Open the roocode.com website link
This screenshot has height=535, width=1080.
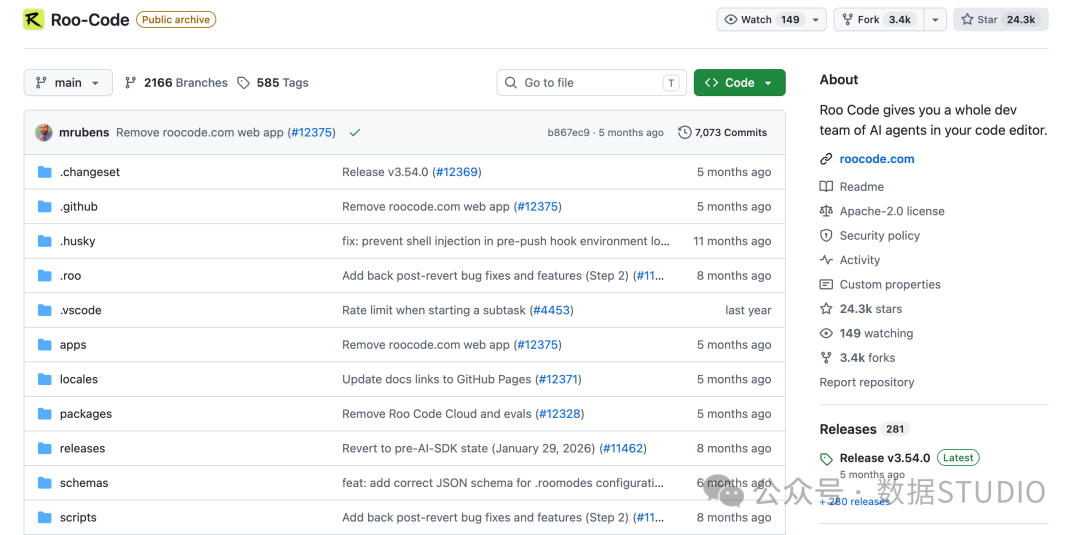click(x=877, y=159)
